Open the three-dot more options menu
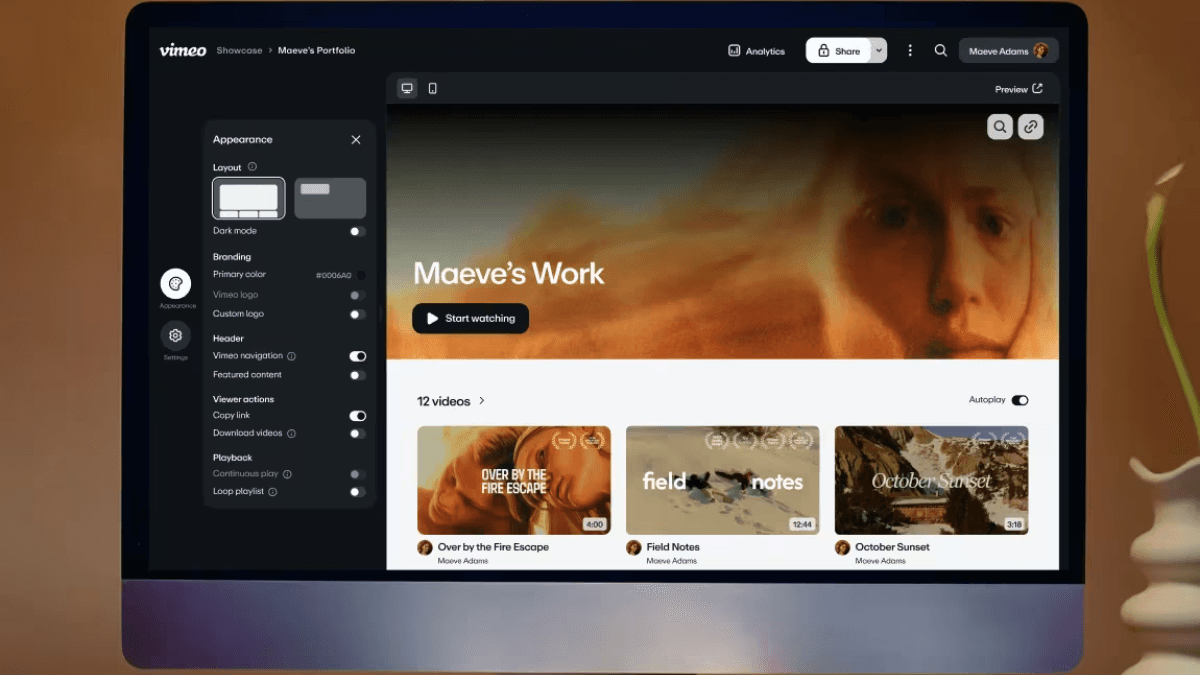 tap(910, 51)
